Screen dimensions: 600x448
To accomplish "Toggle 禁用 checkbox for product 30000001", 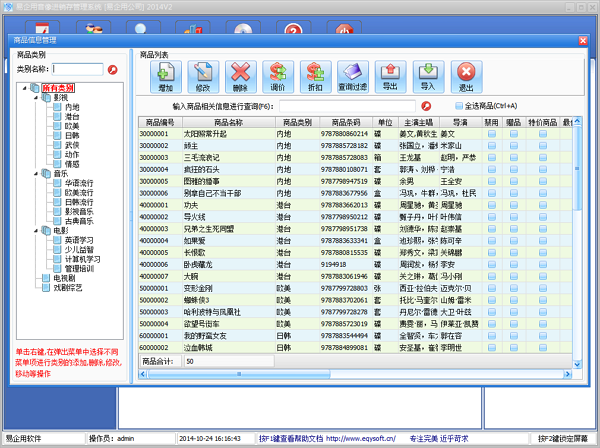I will click(492, 134).
